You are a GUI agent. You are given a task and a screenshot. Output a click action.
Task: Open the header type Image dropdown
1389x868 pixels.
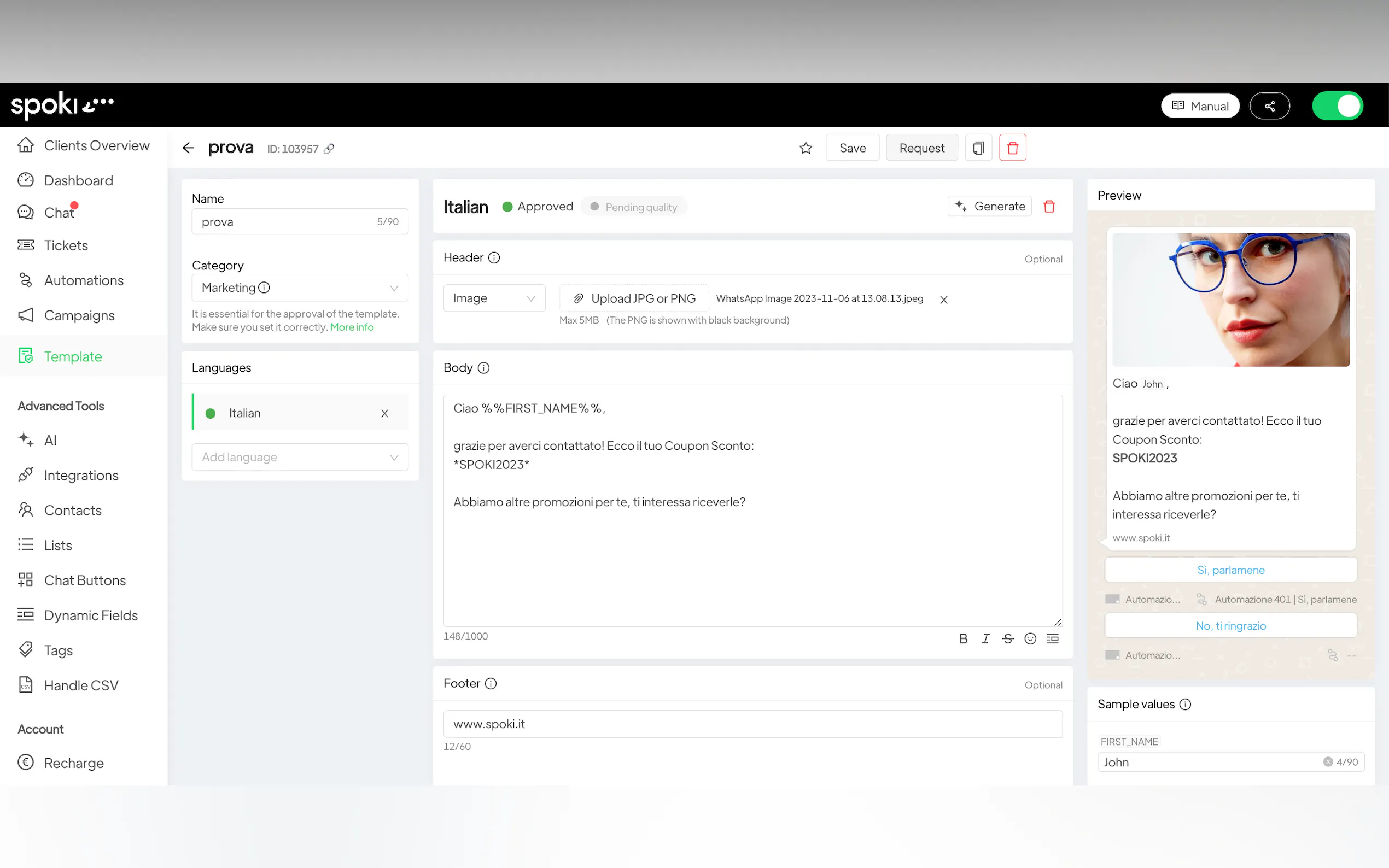pos(494,298)
